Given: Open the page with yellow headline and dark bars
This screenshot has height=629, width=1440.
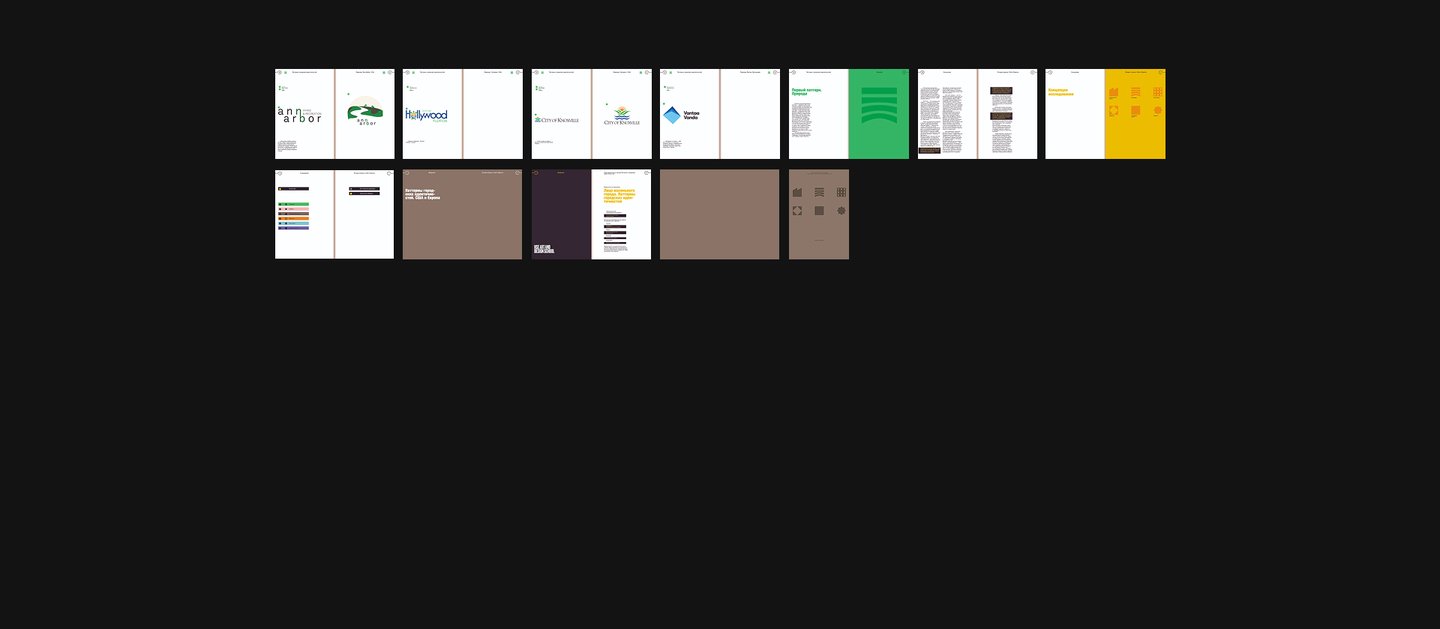Looking at the screenshot, I should 622,214.
